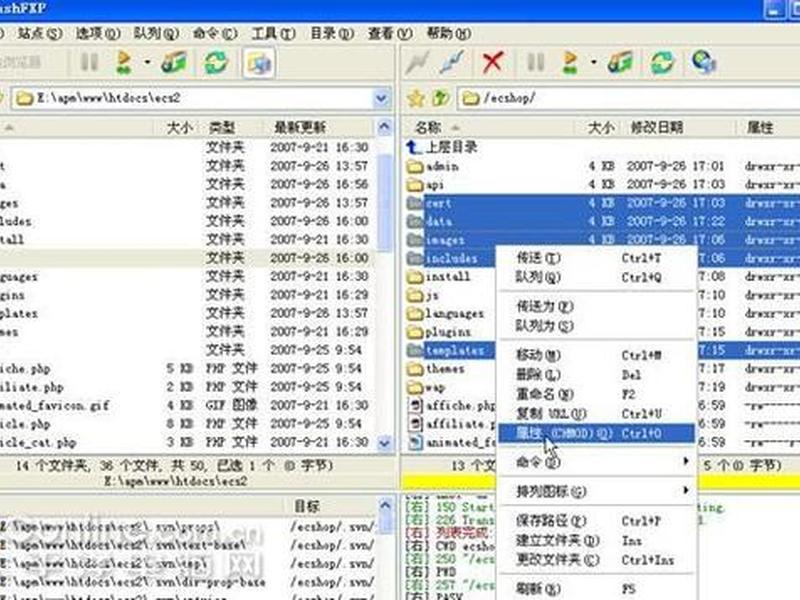Expand the 排列图标(G) submenu
The height and width of the screenshot is (600, 800).
click(686, 490)
